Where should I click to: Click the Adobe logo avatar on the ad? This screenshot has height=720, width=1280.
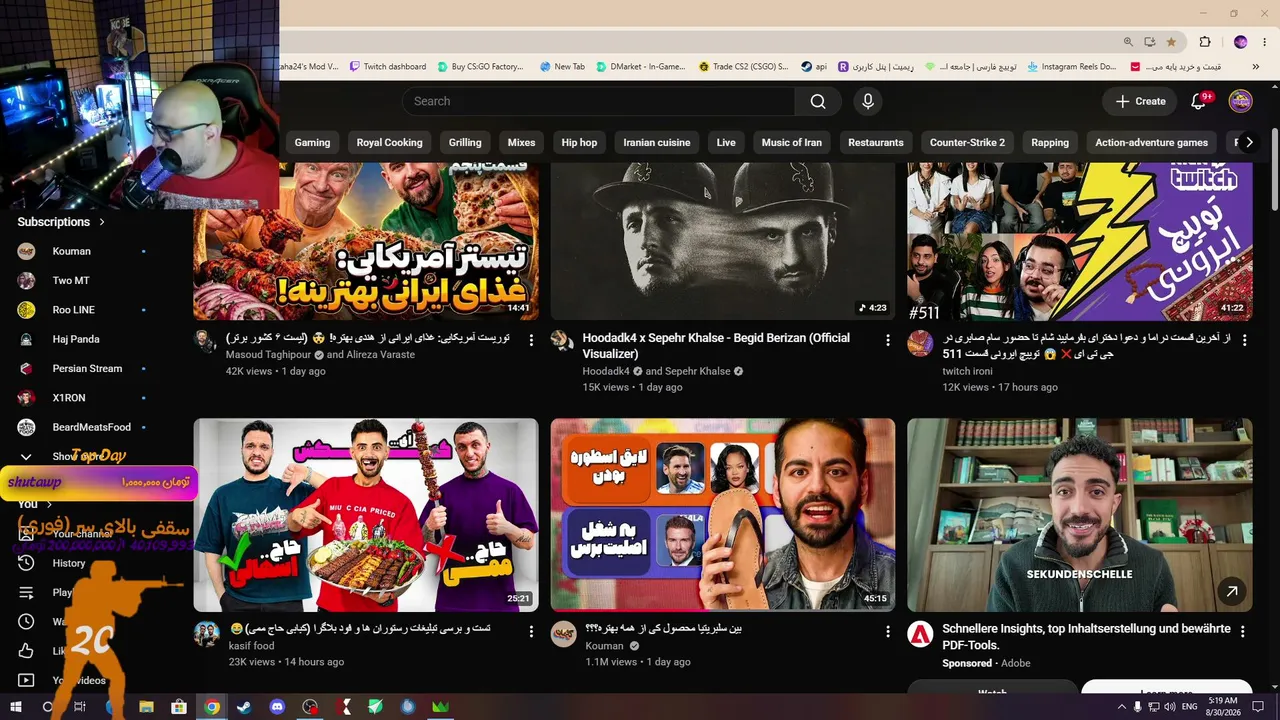pos(920,634)
